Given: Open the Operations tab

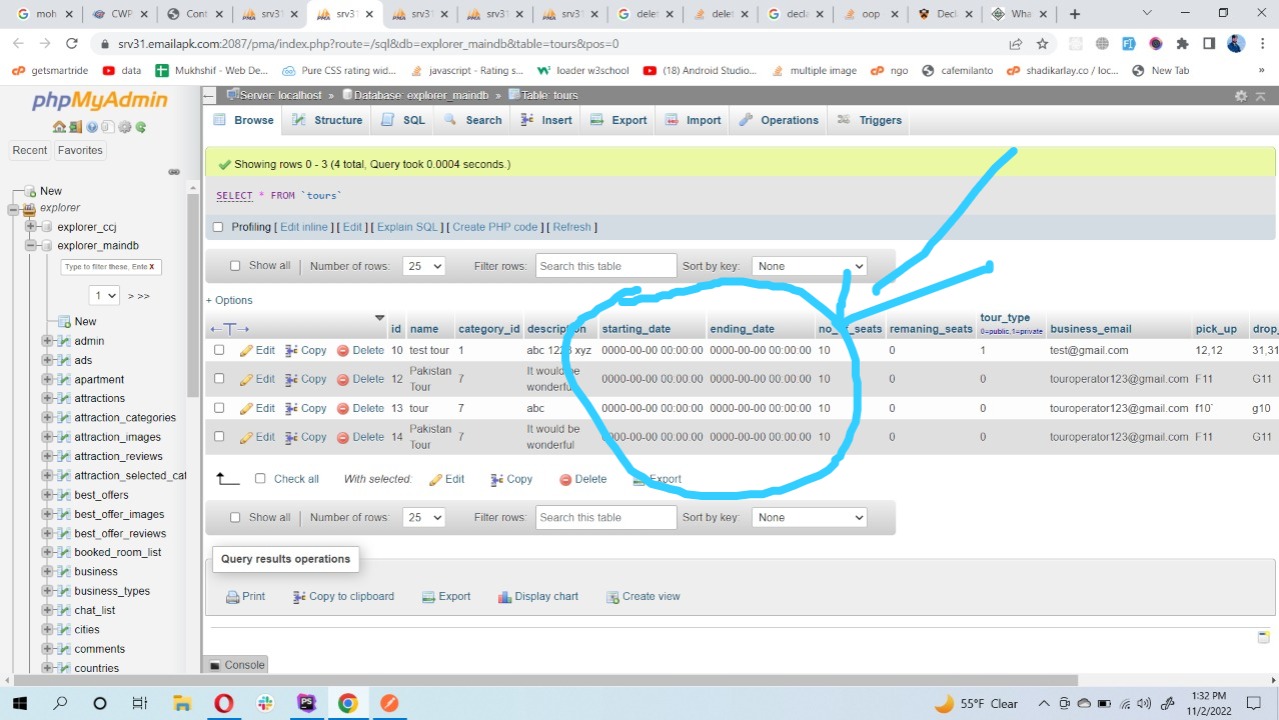Looking at the screenshot, I should 779,120.
